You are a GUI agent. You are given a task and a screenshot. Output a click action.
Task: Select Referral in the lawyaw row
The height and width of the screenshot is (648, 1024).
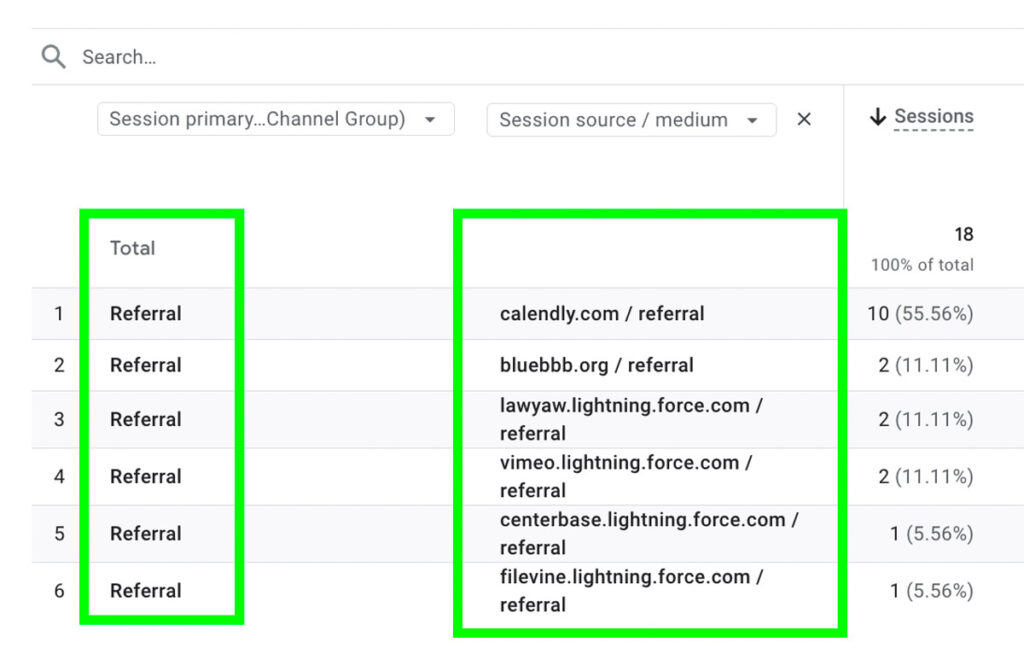point(146,419)
